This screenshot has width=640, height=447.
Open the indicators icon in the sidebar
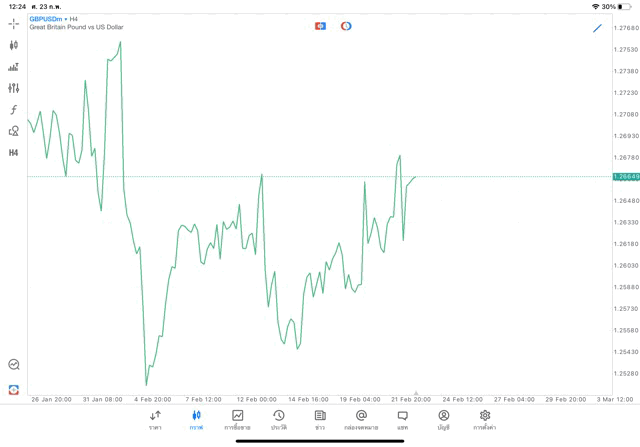[13, 67]
